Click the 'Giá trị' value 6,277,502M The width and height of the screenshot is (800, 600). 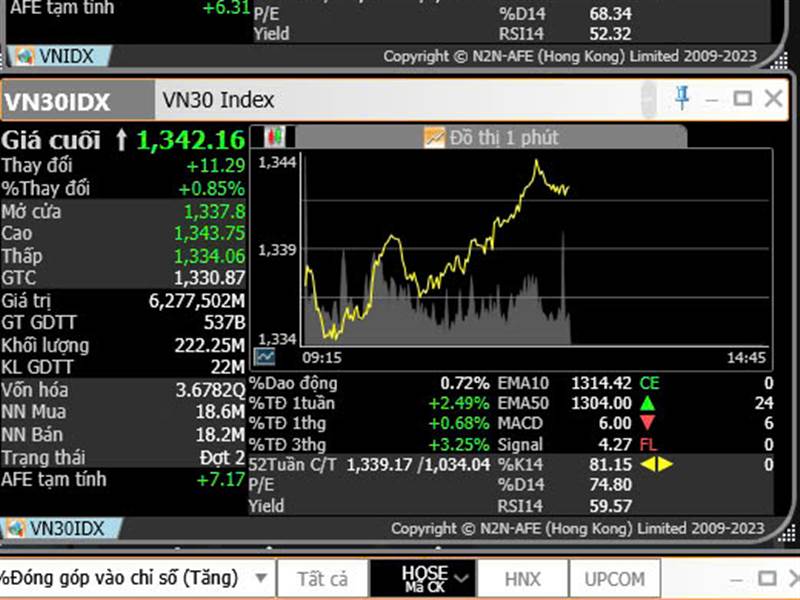pyautogui.click(x=197, y=301)
